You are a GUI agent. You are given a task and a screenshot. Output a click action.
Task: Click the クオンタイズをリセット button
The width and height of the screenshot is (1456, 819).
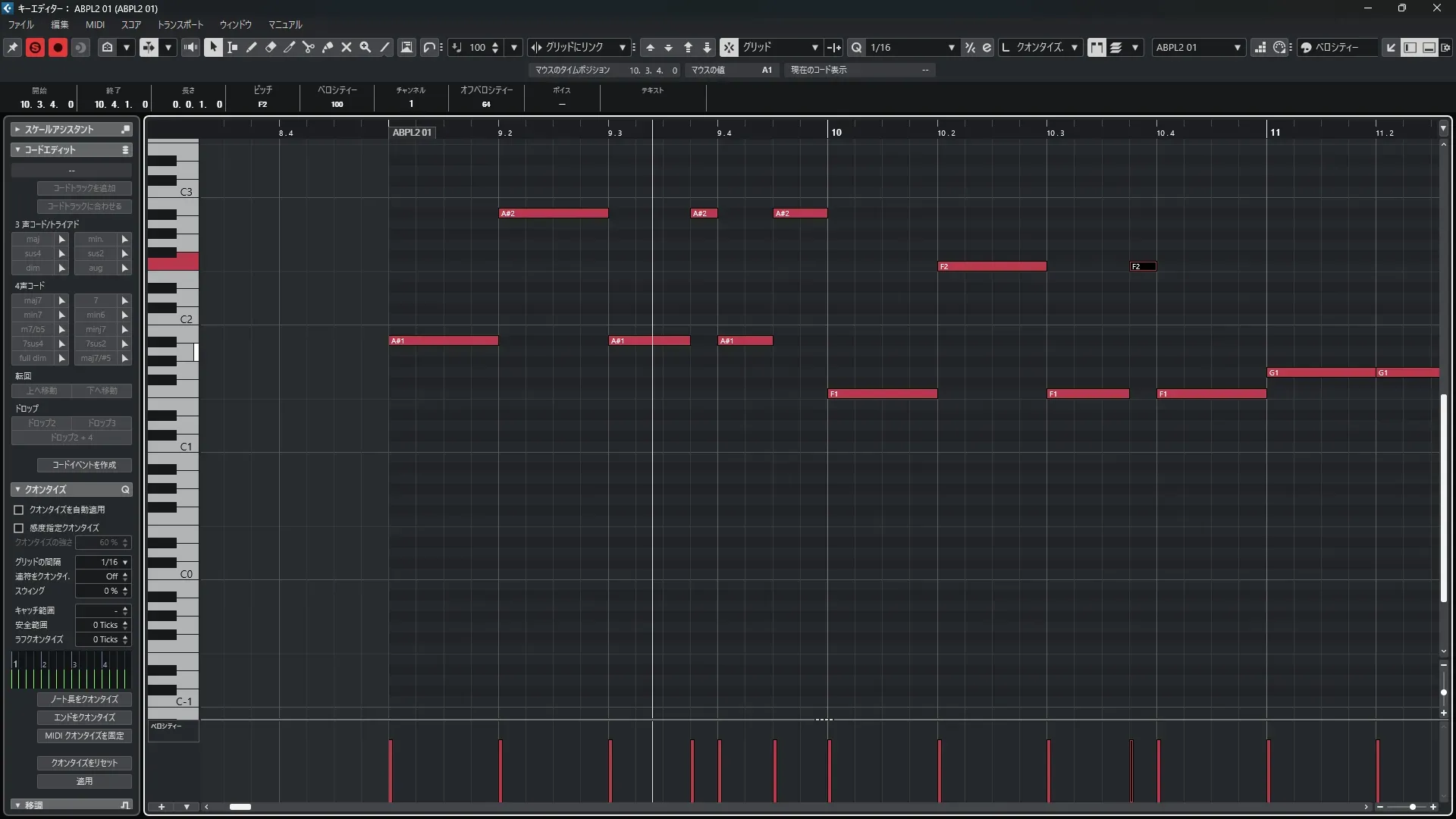(x=84, y=763)
